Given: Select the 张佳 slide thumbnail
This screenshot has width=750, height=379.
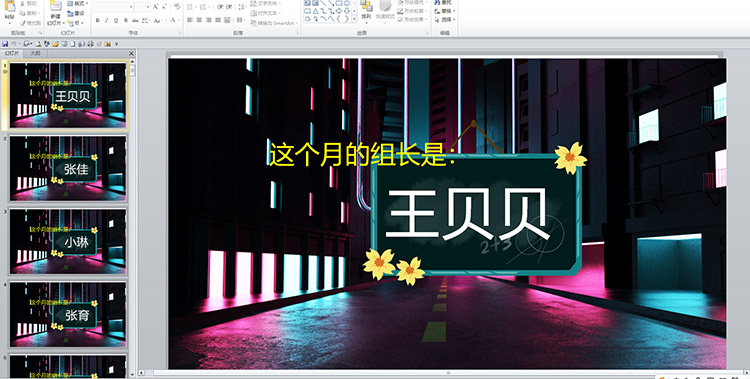Looking at the screenshot, I should [68, 168].
